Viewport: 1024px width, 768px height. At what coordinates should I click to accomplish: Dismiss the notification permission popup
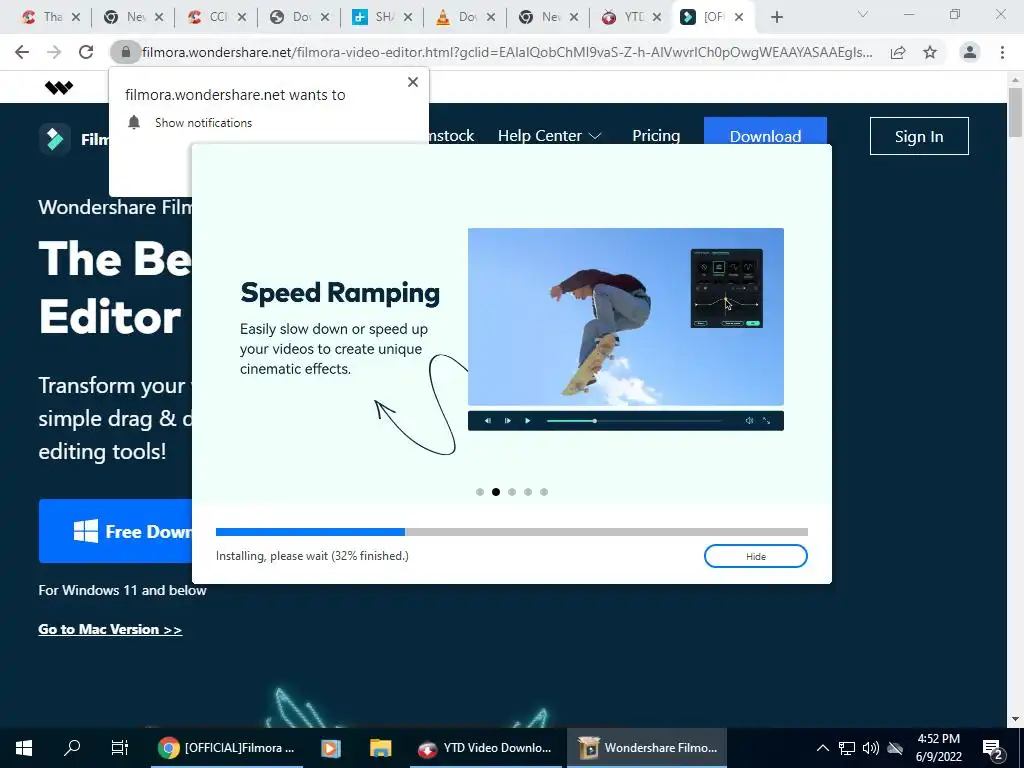413,82
